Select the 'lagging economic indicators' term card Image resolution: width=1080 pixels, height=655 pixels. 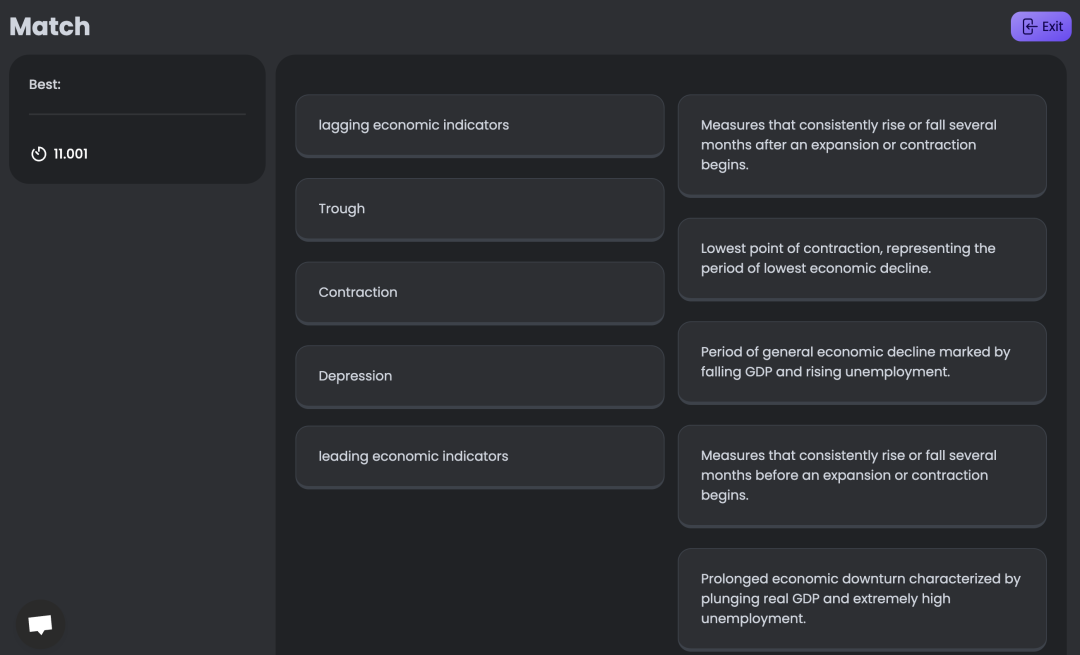point(479,125)
